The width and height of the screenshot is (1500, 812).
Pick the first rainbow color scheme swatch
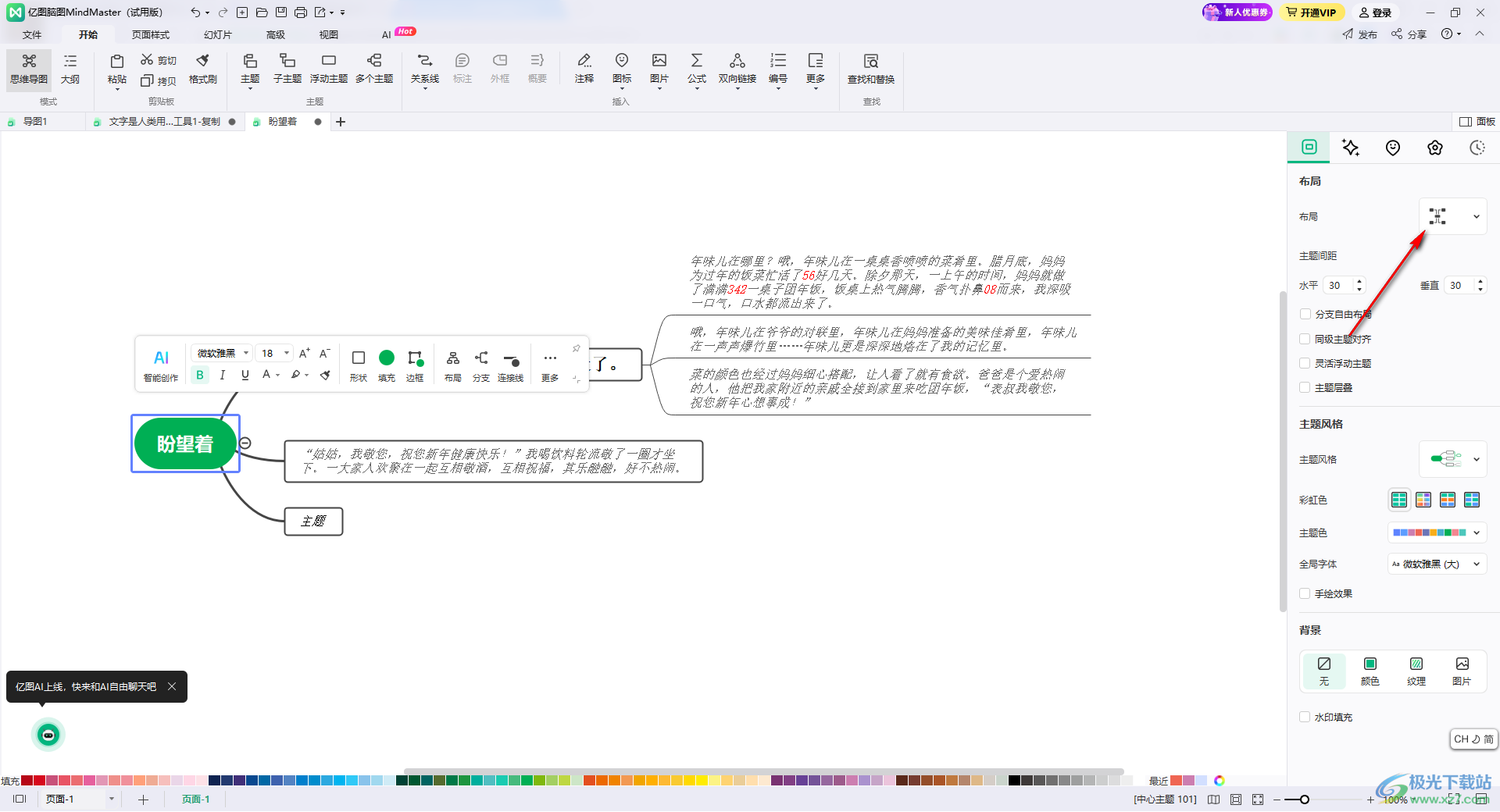pyautogui.click(x=1399, y=500)
